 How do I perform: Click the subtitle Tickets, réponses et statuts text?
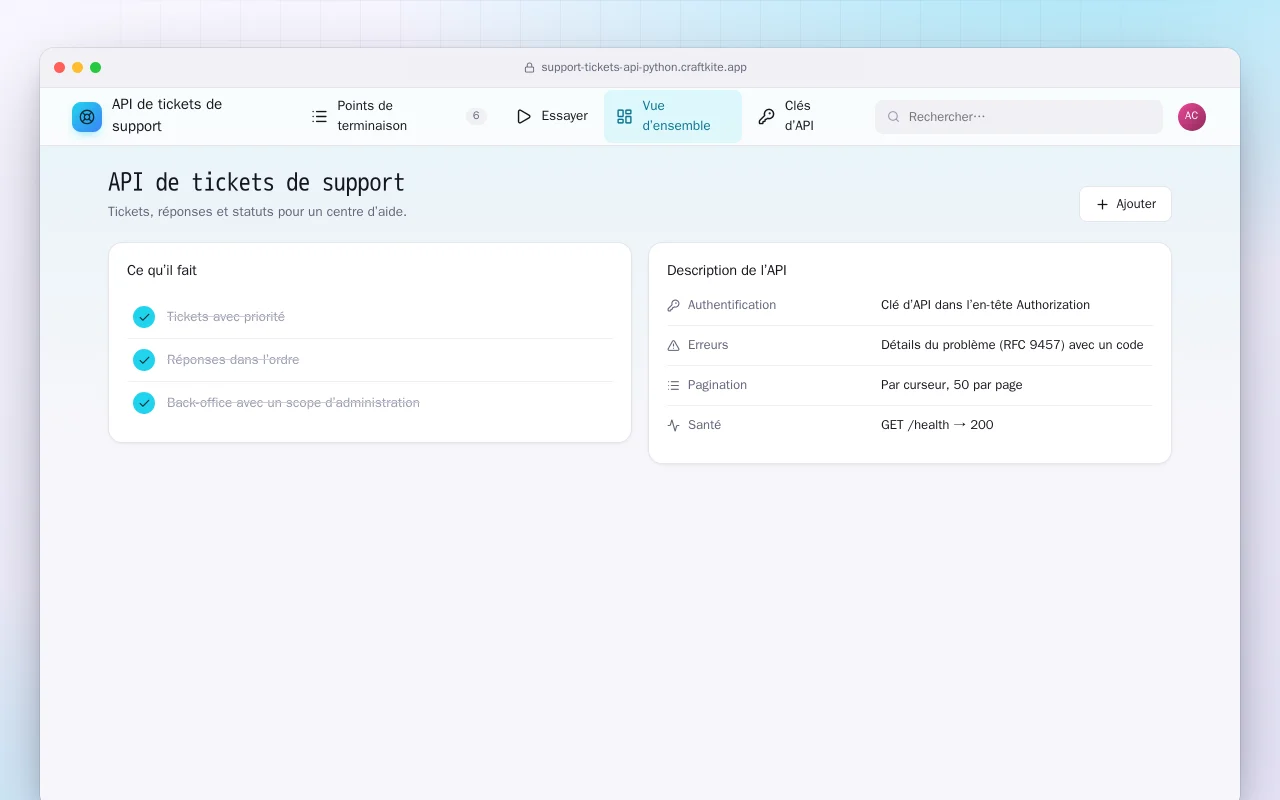[x=257, y=212]
